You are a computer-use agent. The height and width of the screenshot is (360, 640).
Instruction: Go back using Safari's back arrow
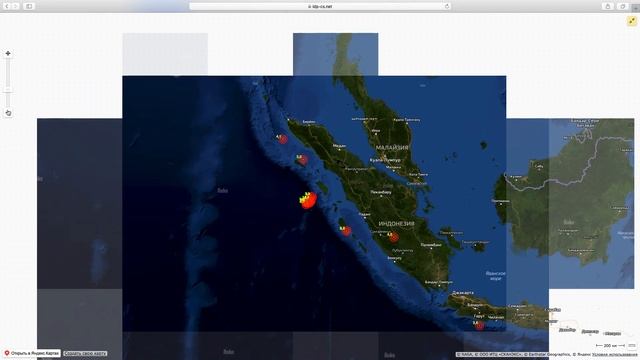point(7,6)
